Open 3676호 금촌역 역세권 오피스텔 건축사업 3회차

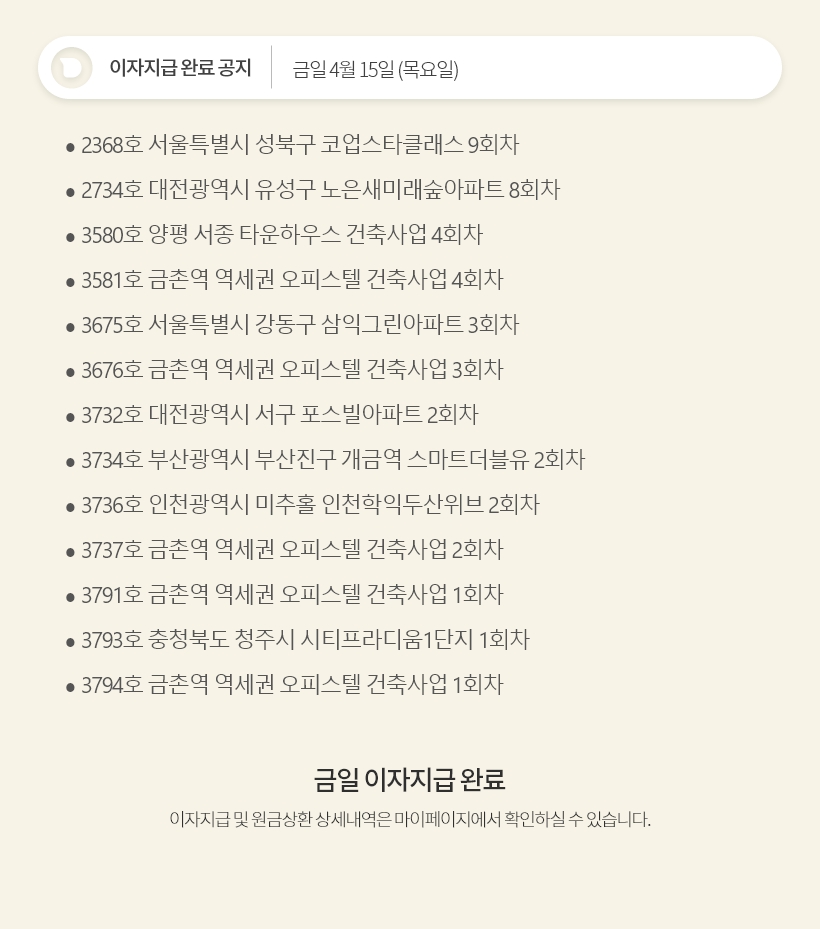[x=292, y=370]
